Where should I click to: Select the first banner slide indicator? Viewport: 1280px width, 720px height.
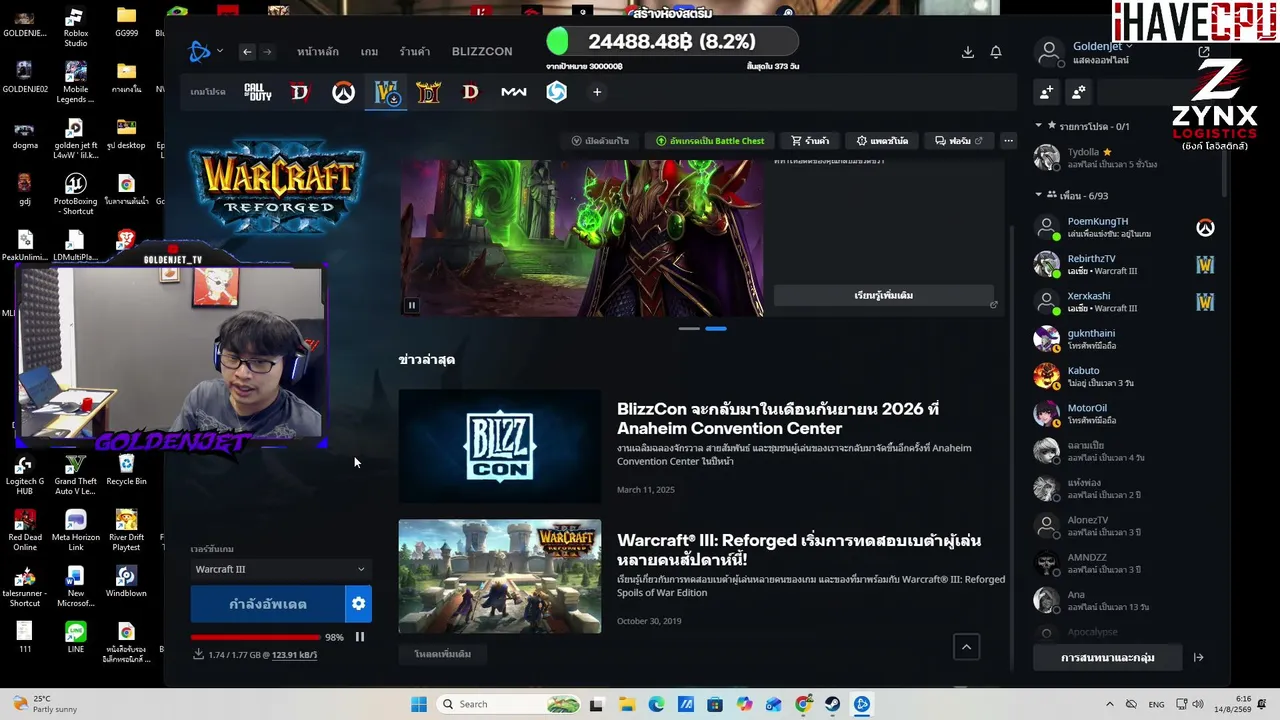tap(689, 328)
